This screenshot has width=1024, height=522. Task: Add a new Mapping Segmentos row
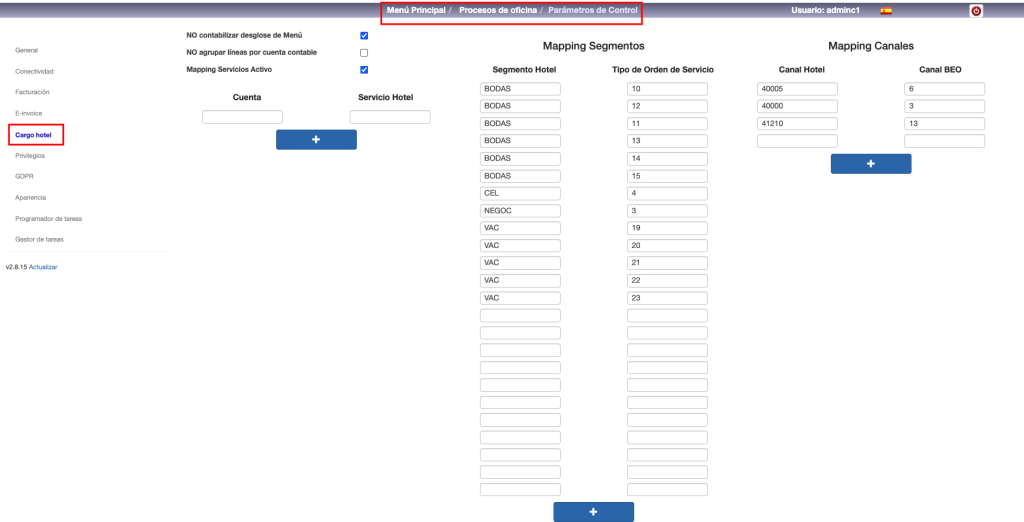pos(593,512)
